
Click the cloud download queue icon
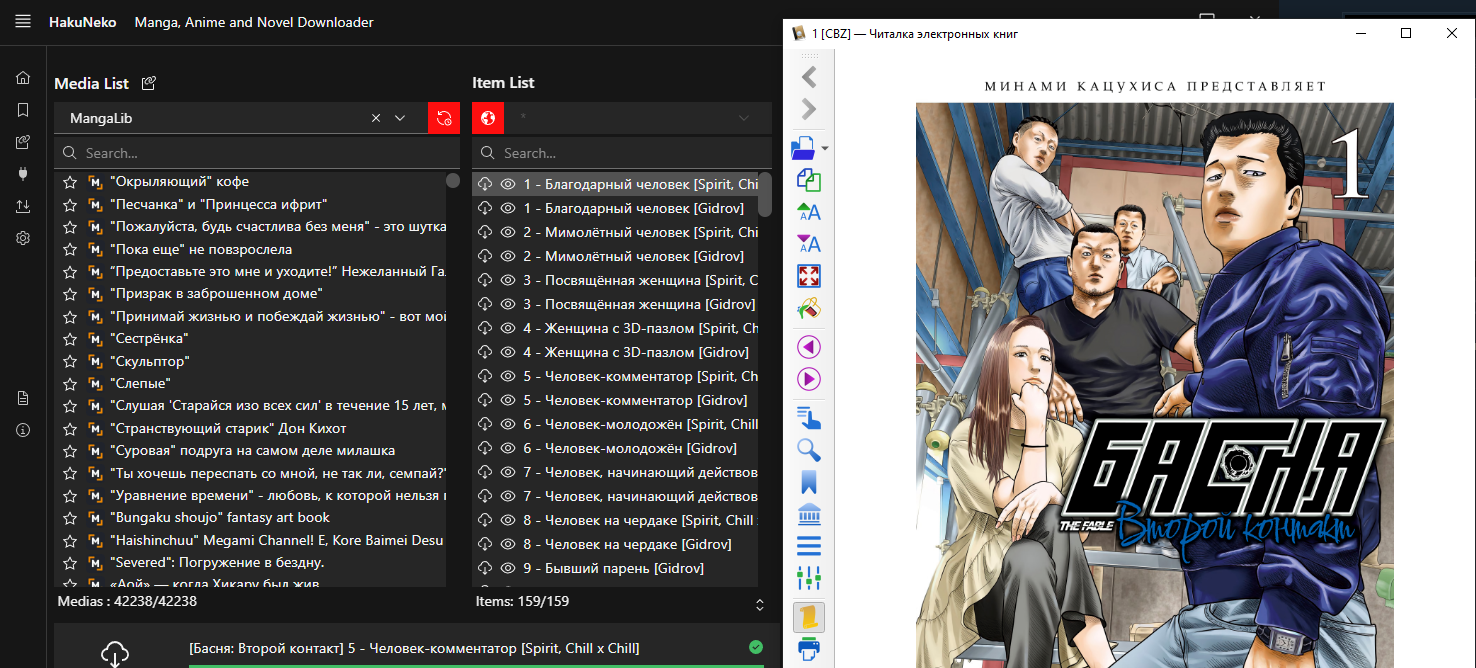click(x=115, y=654)
